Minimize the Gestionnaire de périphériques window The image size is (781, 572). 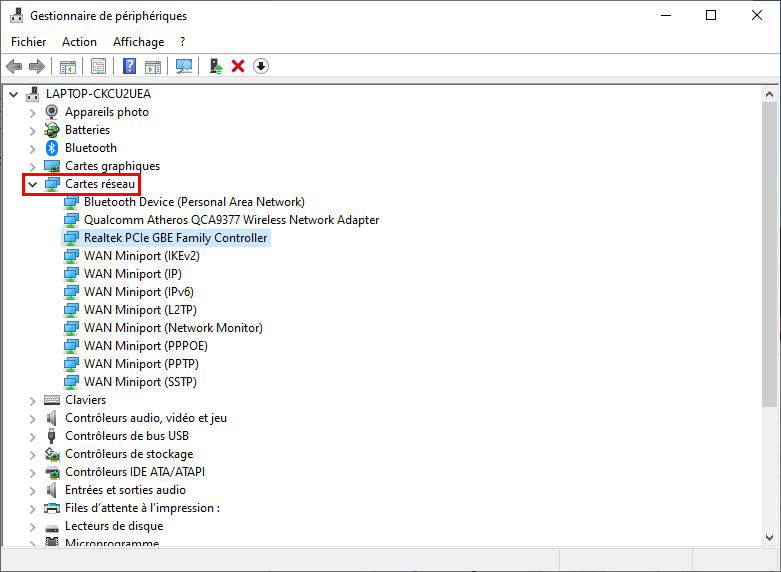[x=666, y=15]
